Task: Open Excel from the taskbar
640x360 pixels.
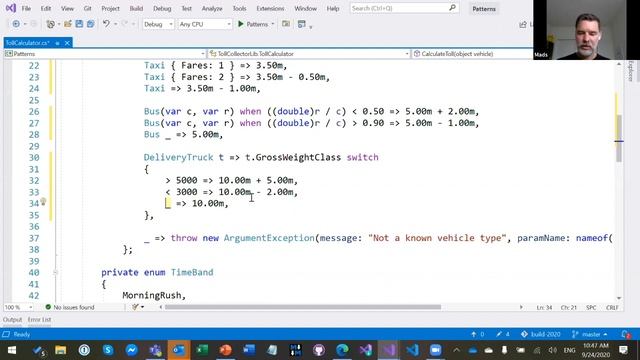Action: 202,350
